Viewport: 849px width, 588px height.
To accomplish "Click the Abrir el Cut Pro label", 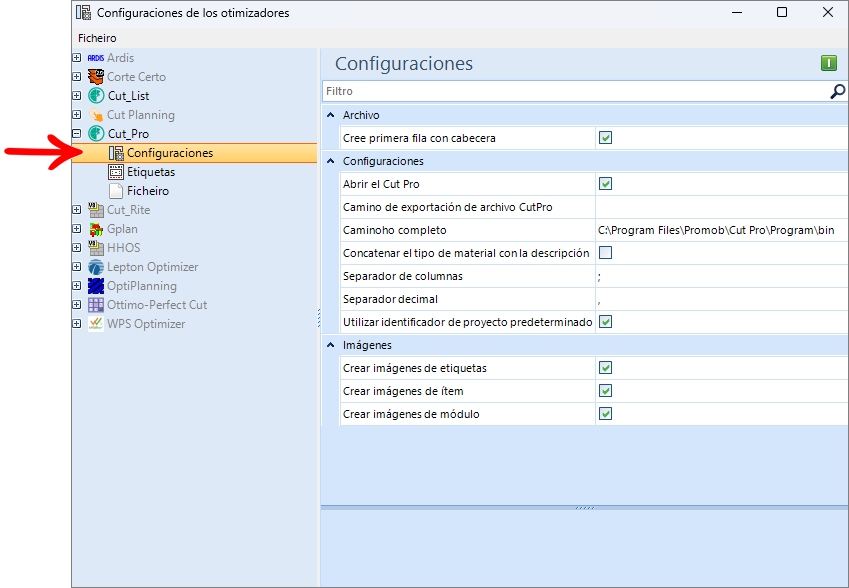I will tap(381, 184).
